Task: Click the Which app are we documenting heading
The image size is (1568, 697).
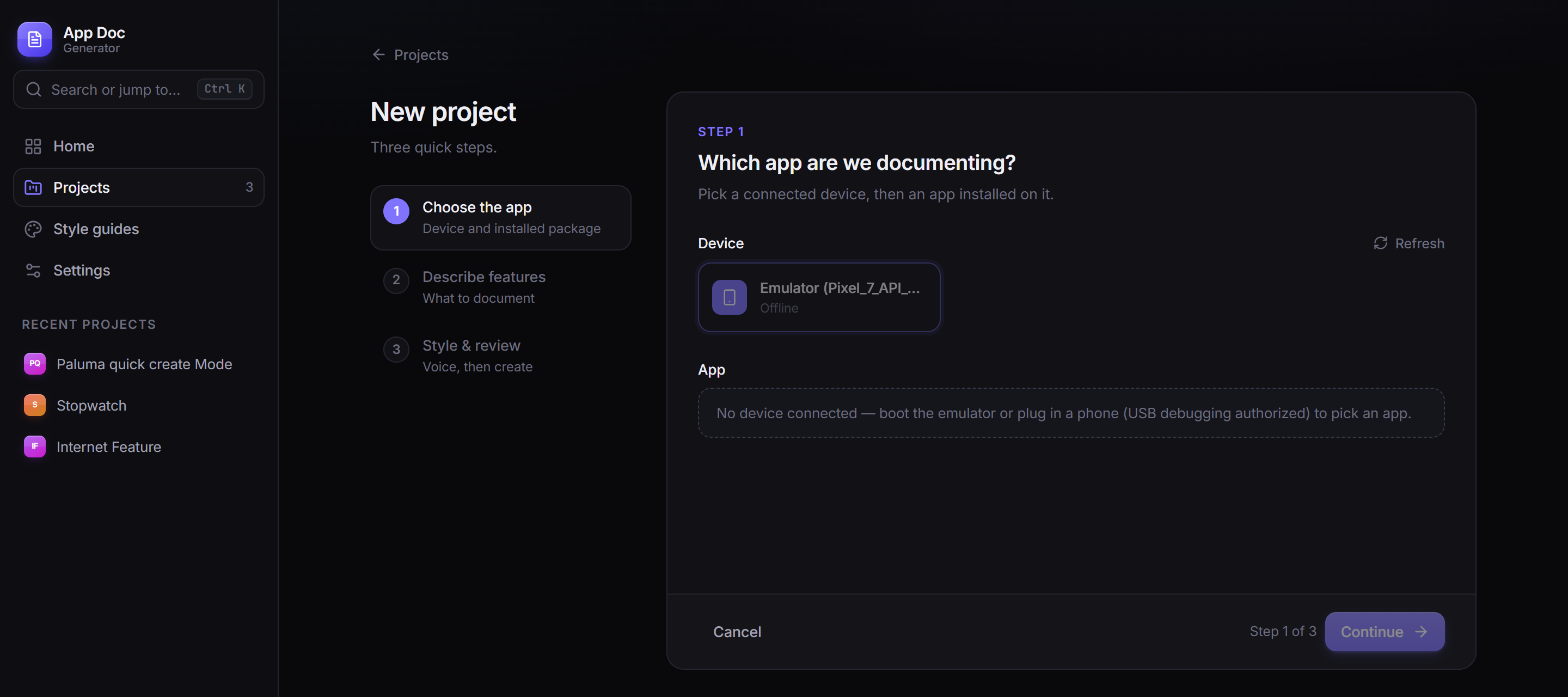Action: click(x=856, y=162)
